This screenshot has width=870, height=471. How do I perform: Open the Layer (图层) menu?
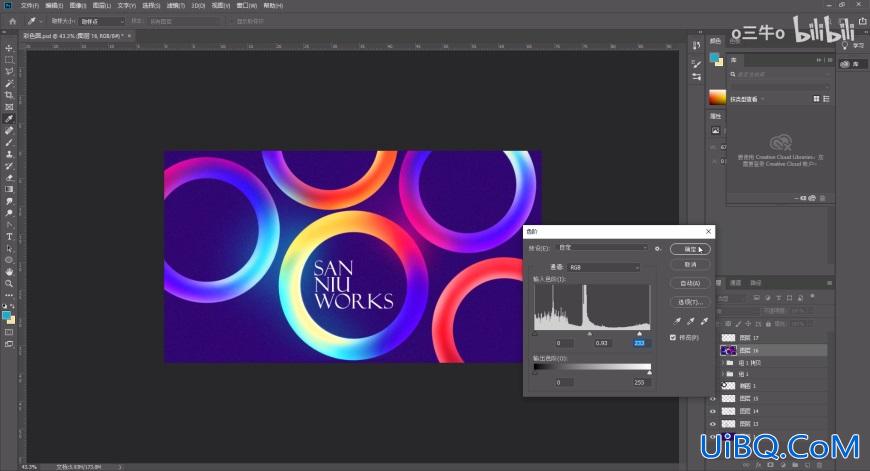point(102,6)
